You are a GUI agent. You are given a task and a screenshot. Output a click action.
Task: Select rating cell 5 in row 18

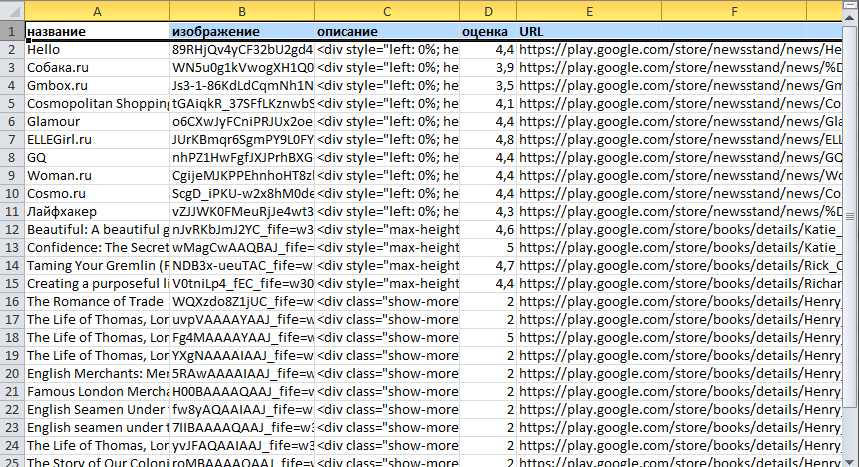[488, 338]
